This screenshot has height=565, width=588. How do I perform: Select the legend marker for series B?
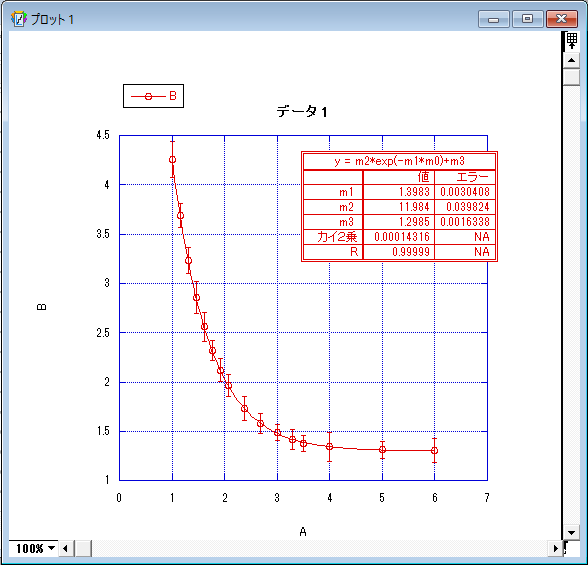tap(148, 96)
